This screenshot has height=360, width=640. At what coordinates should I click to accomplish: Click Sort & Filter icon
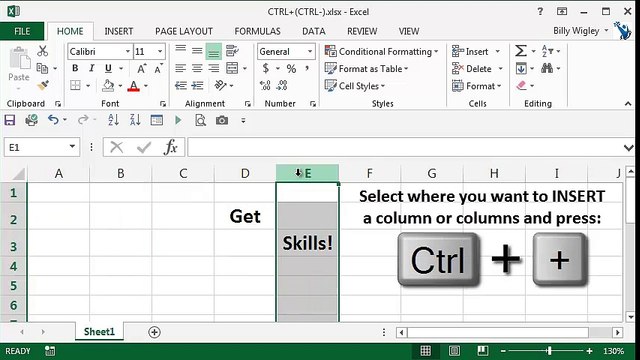coord(547,51)
